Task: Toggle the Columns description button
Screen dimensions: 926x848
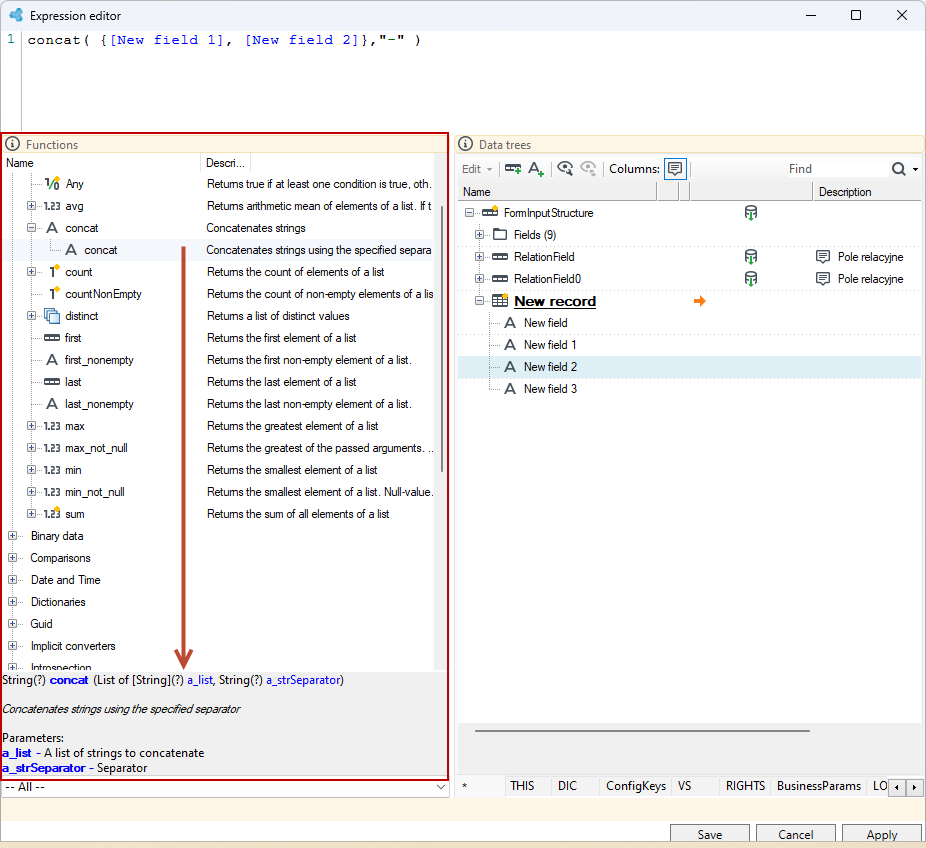Action: pyautogui.click(x=675, y=169)
